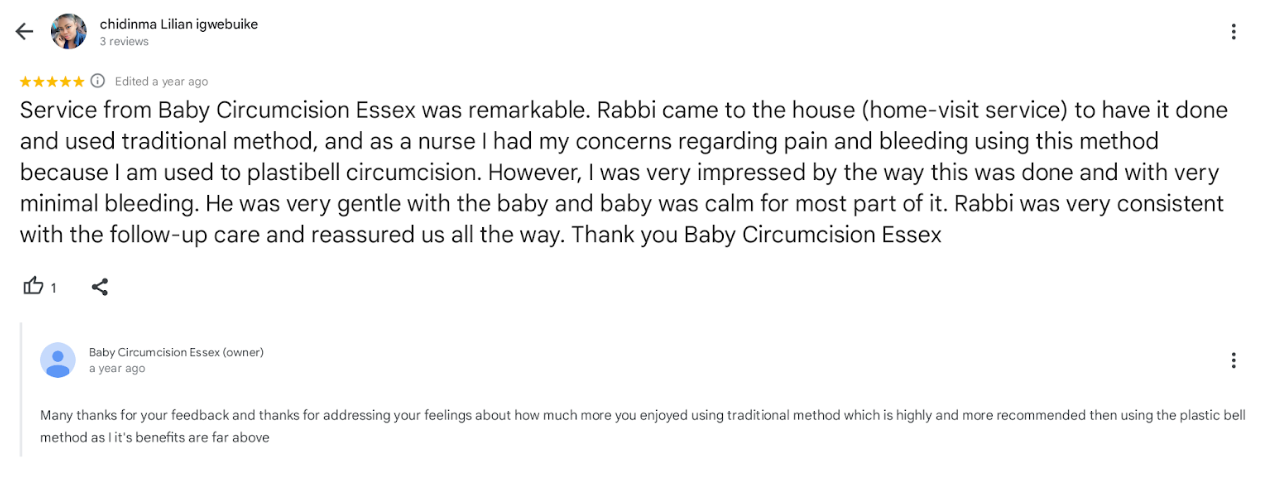
Task: Click the info icon beside the star rating
Action: click(x=98, y=81)
